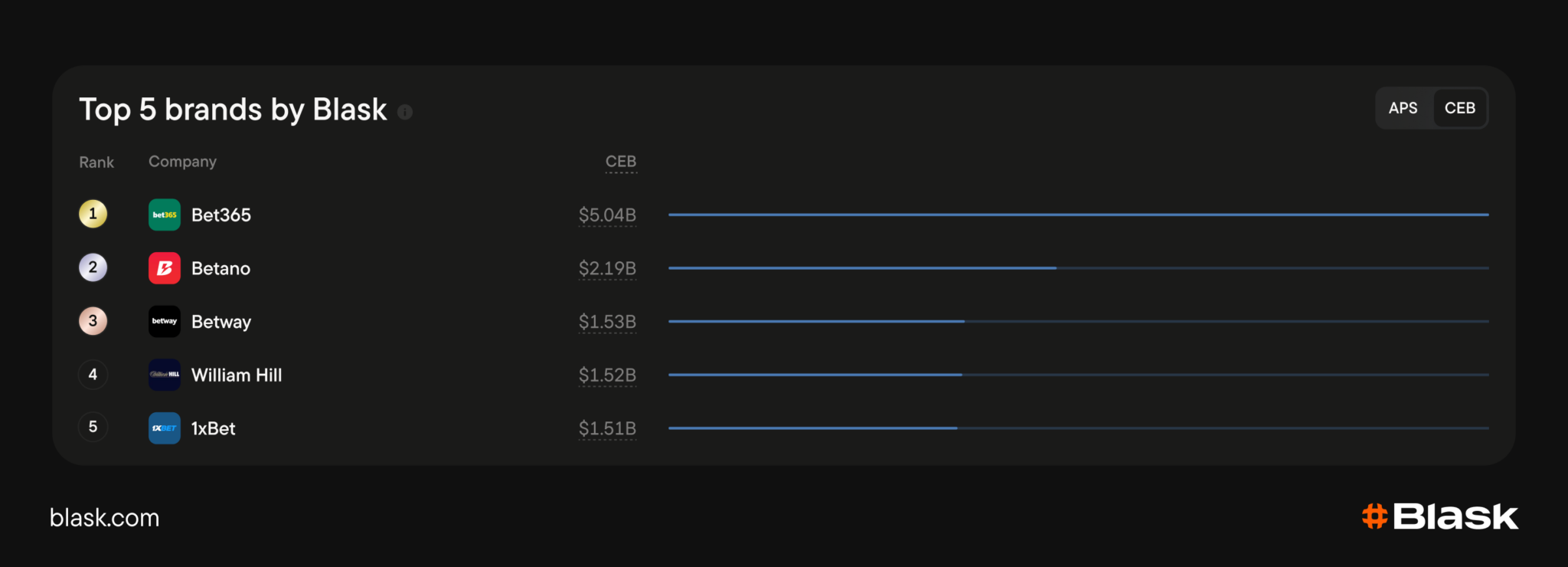Click the bronze rank 3 badge
Screen dimensions: 1568x567
93,321
